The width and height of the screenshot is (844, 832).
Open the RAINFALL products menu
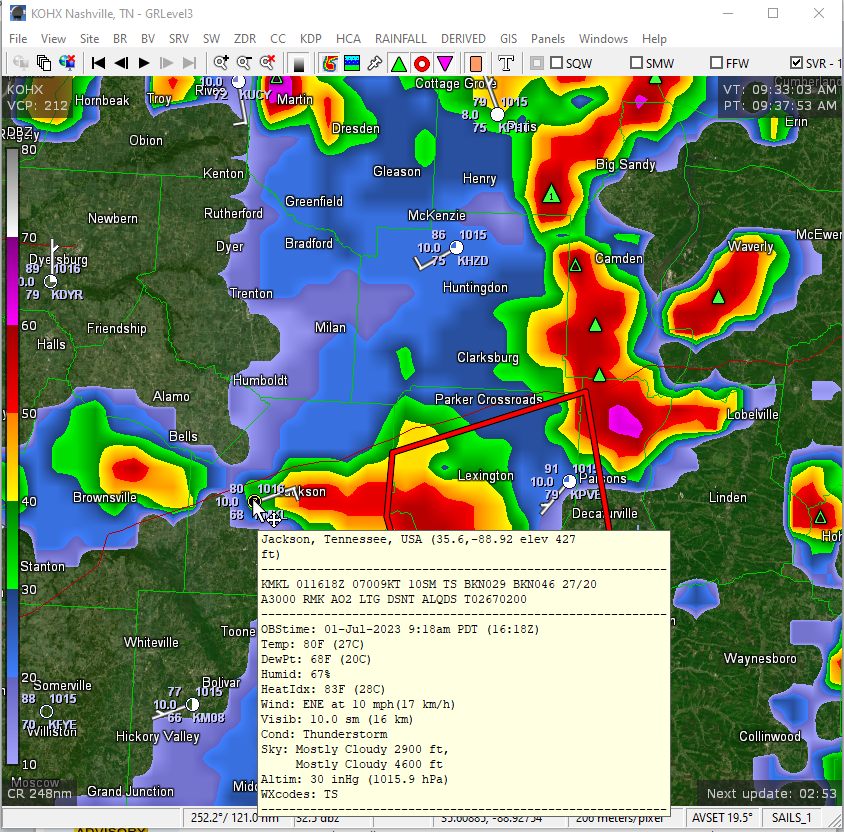point(400,39)
